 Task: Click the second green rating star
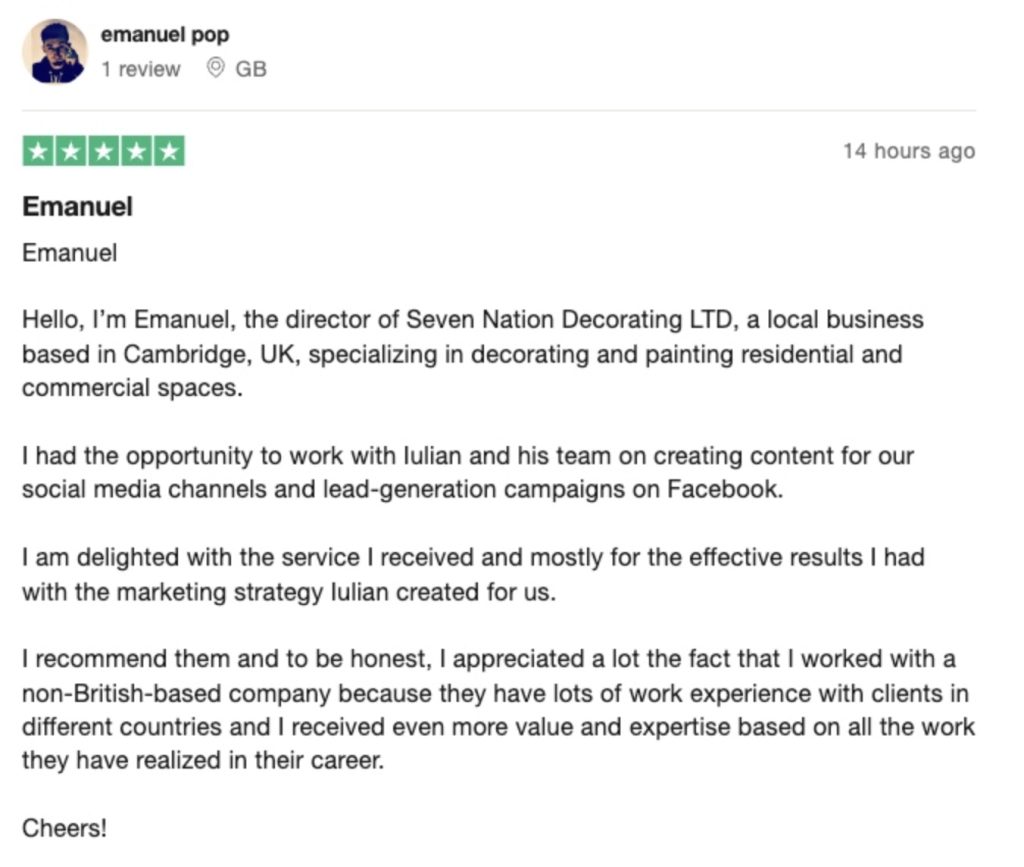(72, 152)
